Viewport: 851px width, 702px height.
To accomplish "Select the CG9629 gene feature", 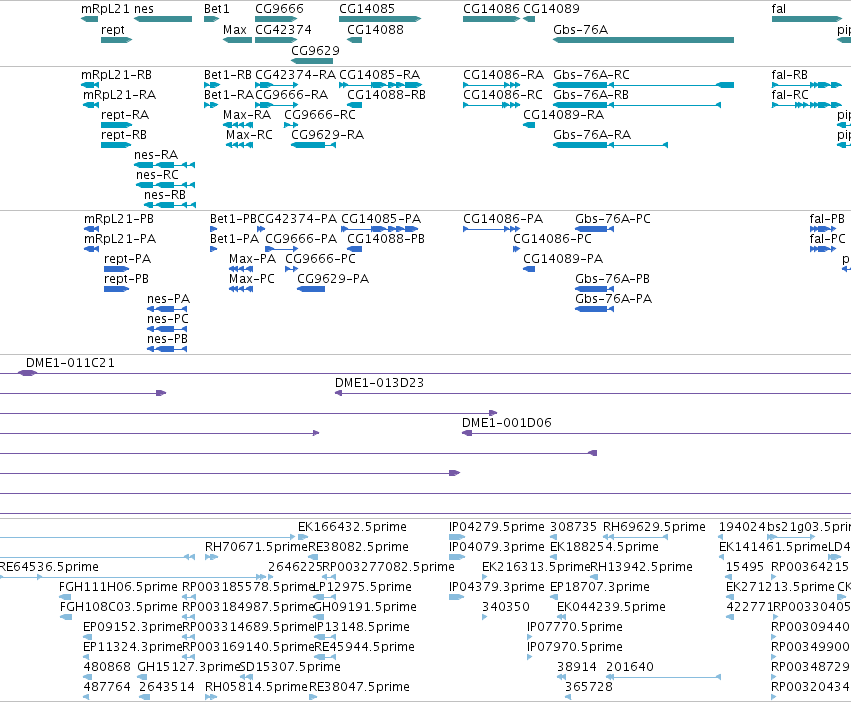I will pyautogui.click(x=312, y=61).
